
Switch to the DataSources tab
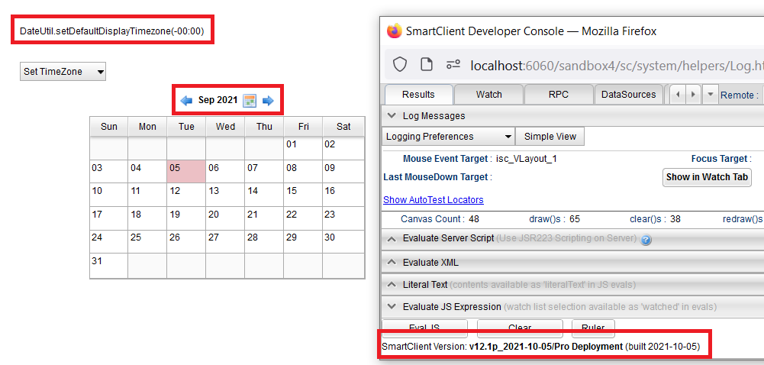(x=629, y=95)
